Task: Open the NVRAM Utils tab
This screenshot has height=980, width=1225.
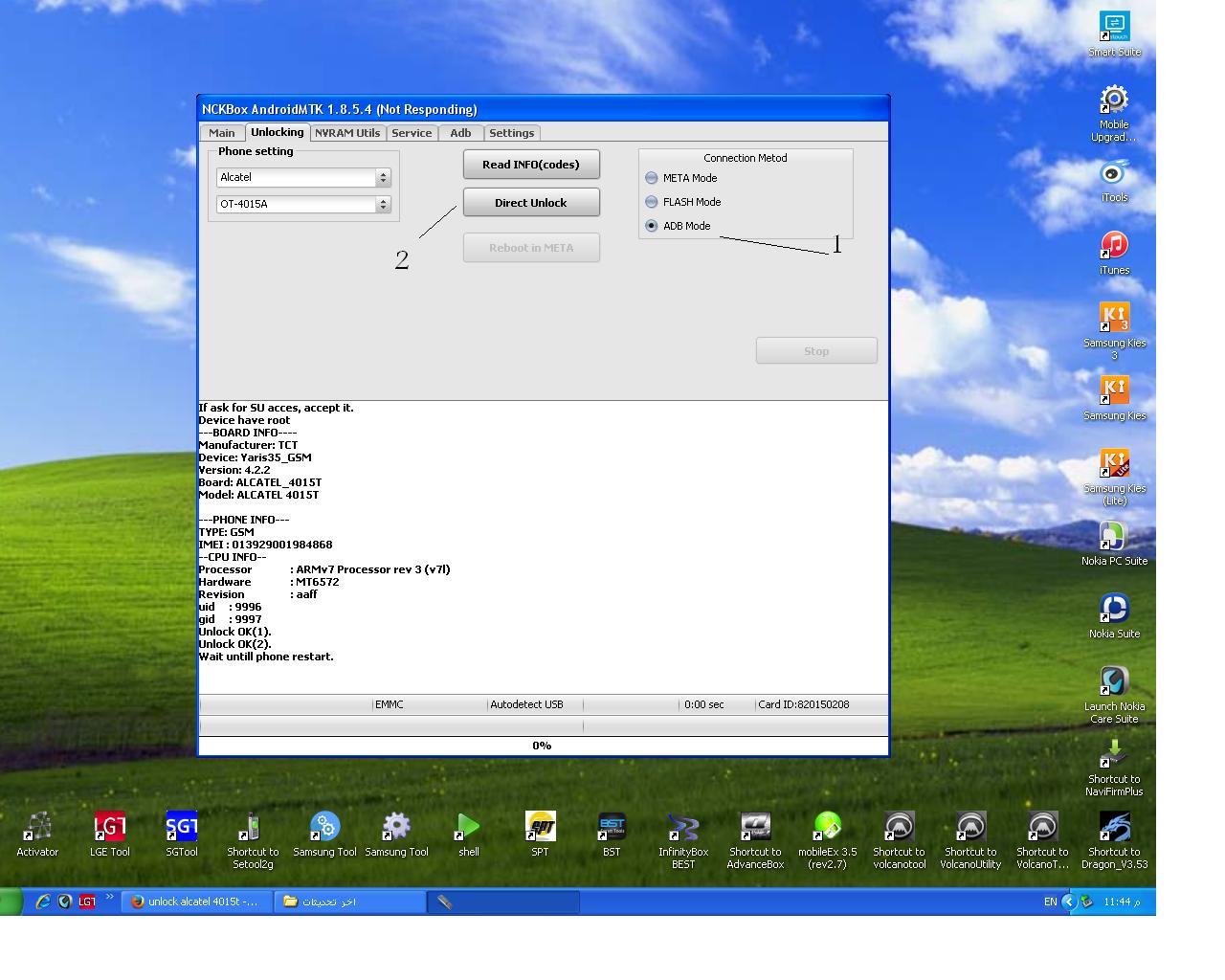Action: point(347,133)
